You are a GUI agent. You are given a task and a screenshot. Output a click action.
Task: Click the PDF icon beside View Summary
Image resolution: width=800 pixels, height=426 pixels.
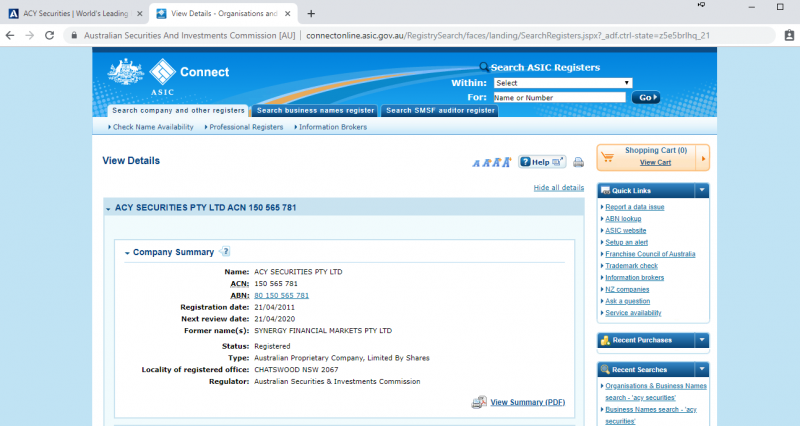479,402
